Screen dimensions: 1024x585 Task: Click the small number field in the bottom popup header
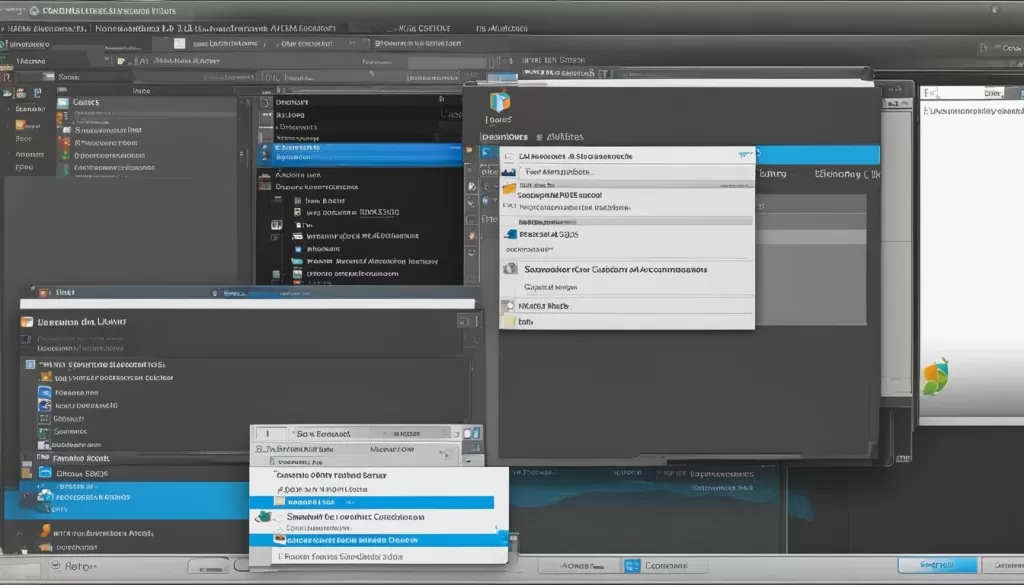point(271,434)
